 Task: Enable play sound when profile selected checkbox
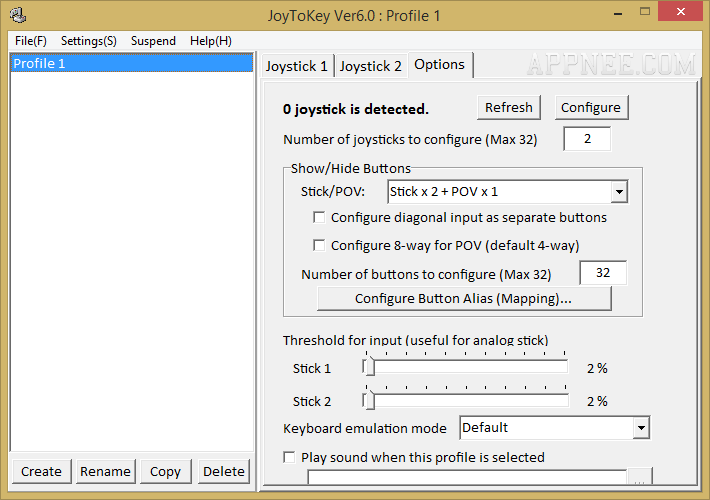click(x=289, y=457)
